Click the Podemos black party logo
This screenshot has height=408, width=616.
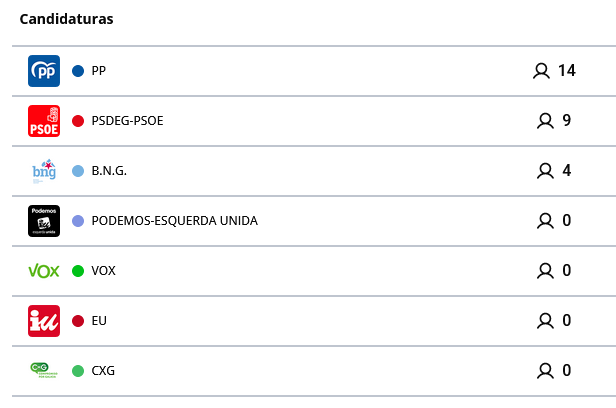44,221
